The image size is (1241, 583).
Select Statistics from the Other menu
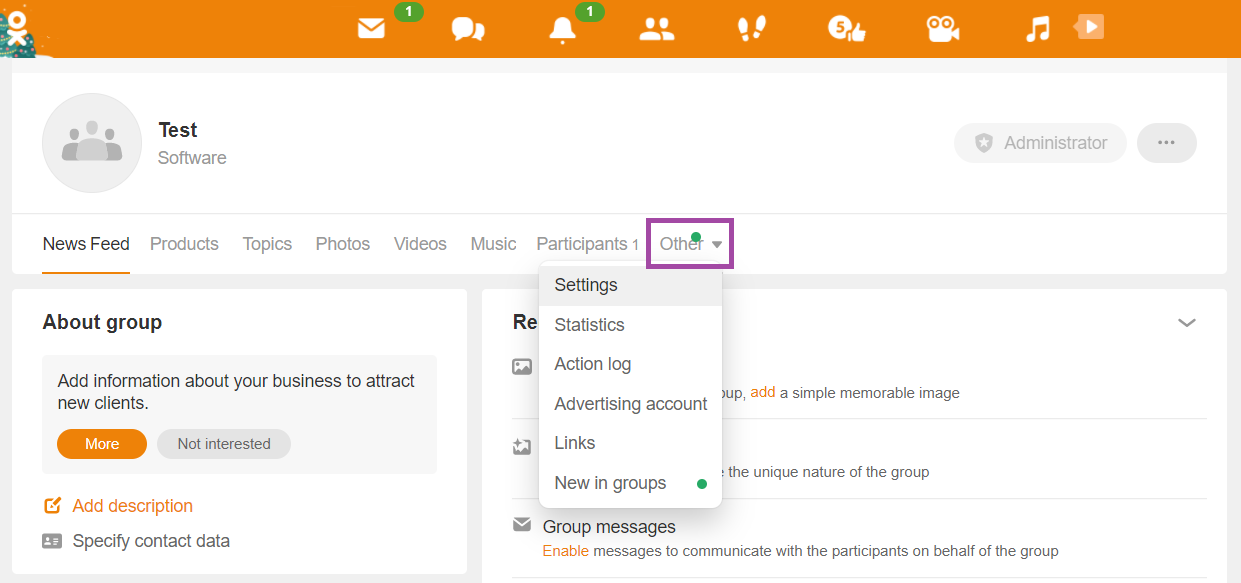point(630,325)
